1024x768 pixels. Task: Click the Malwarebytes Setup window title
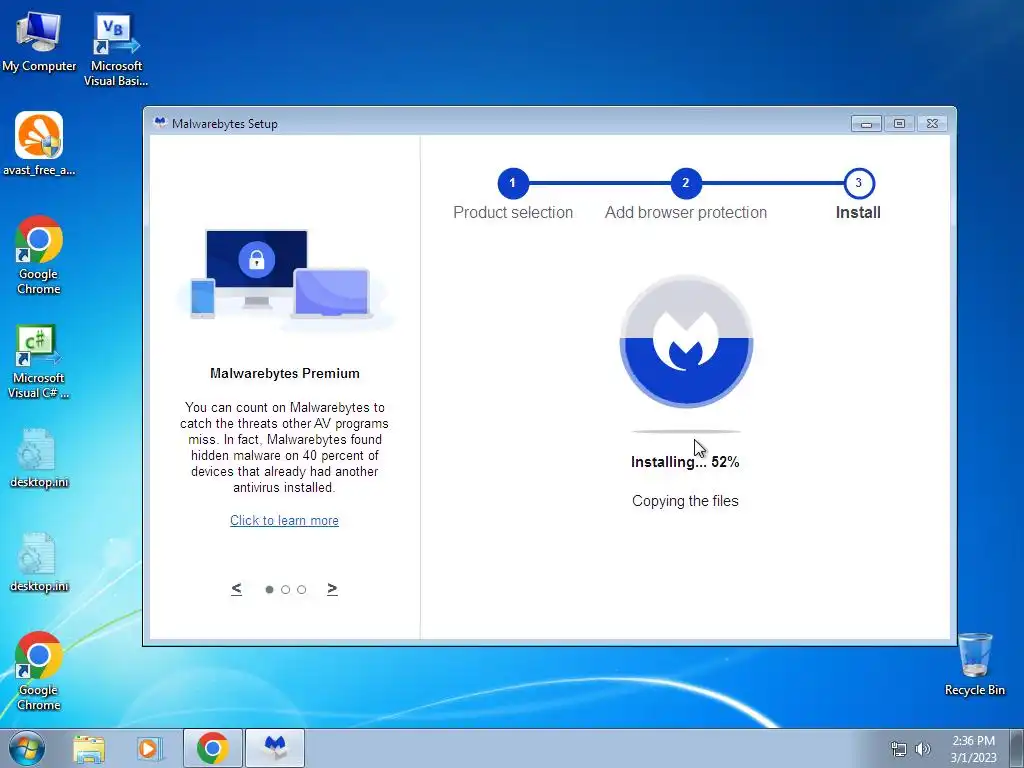pyautogui.click(x=225, y=123)
